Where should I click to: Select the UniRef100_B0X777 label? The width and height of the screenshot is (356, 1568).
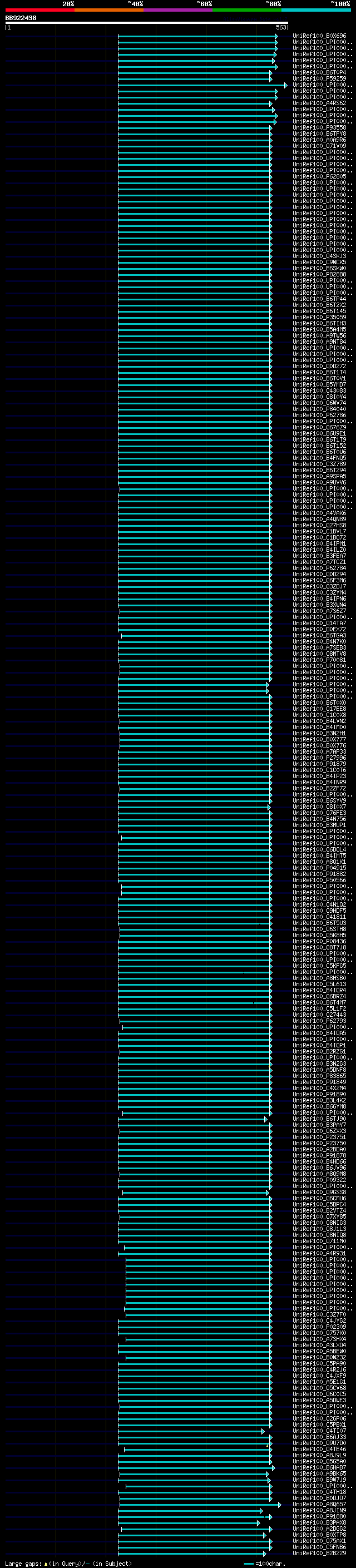(x=319, y=740)
